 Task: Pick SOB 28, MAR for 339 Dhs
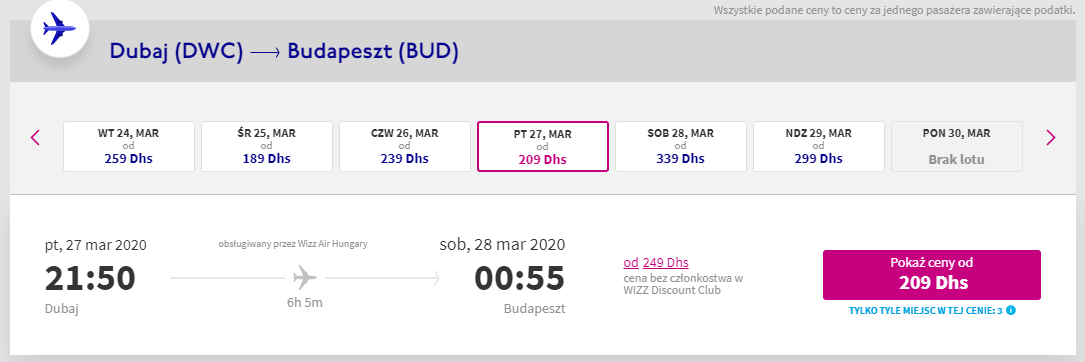[x=681, y=146]
